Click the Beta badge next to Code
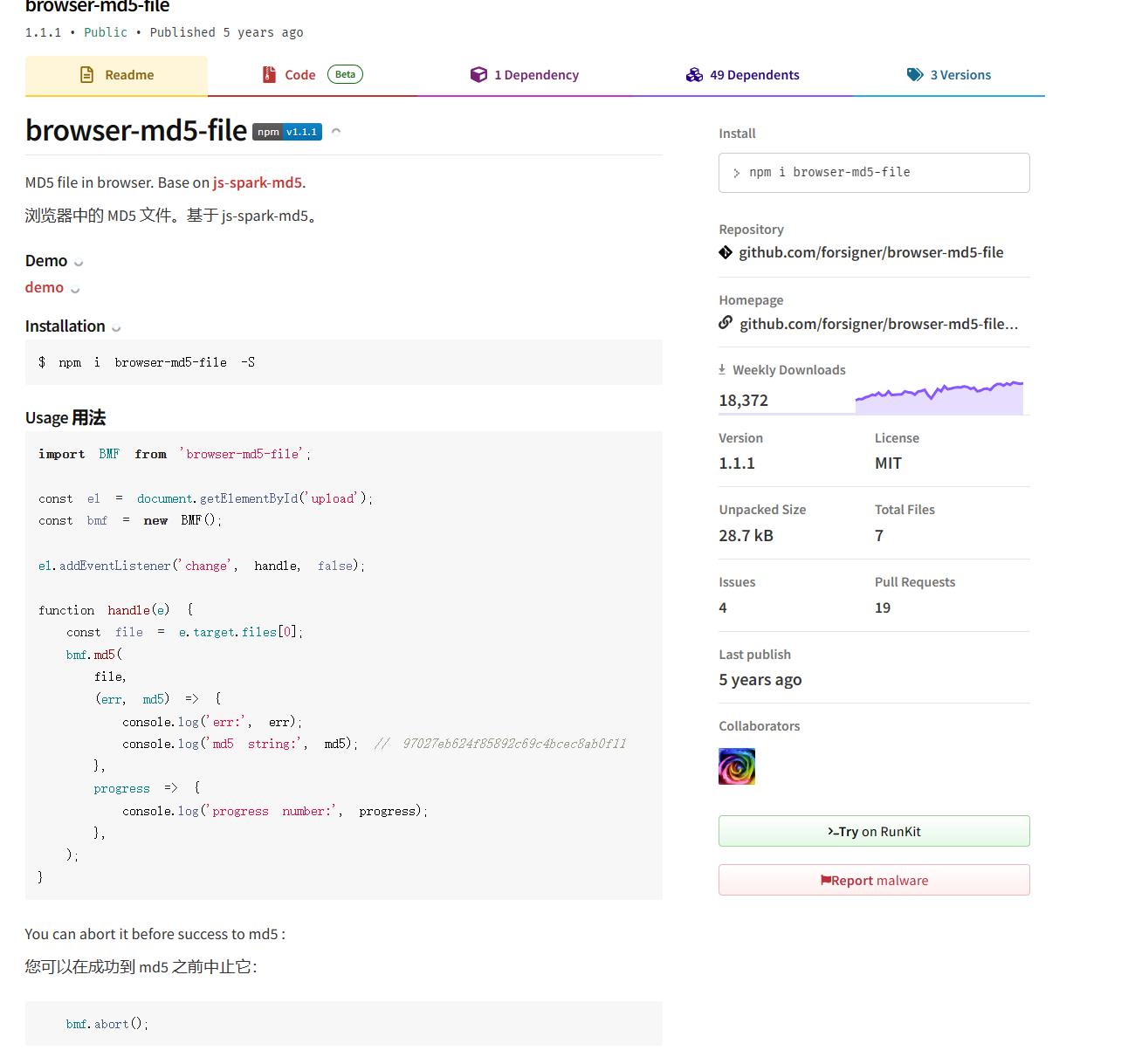Screen dimensions: 1135x1064 pyautogui.click(x=345, y=74)
